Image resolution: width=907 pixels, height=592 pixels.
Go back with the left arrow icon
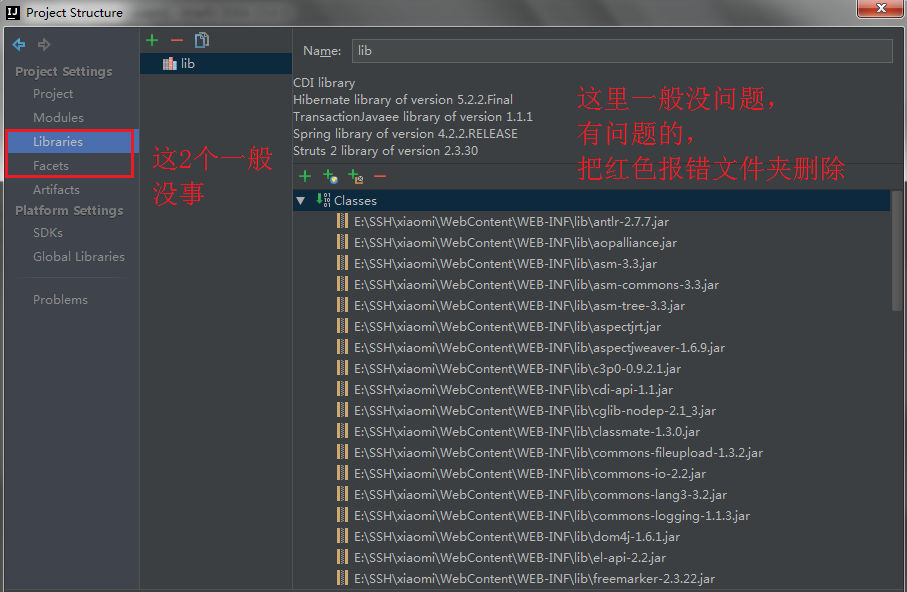19,44
